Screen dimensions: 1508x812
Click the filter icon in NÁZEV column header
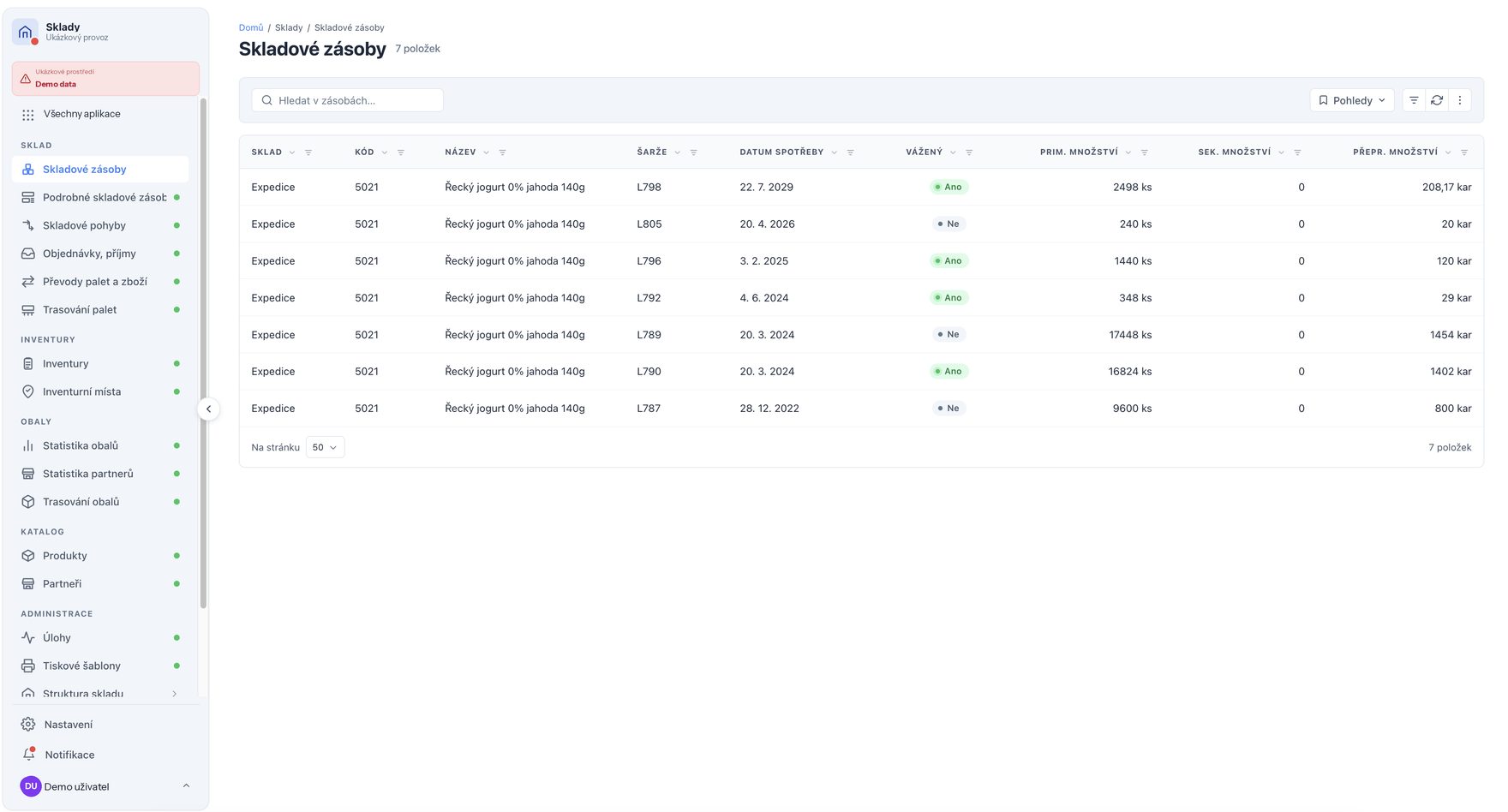pos(503,152)
